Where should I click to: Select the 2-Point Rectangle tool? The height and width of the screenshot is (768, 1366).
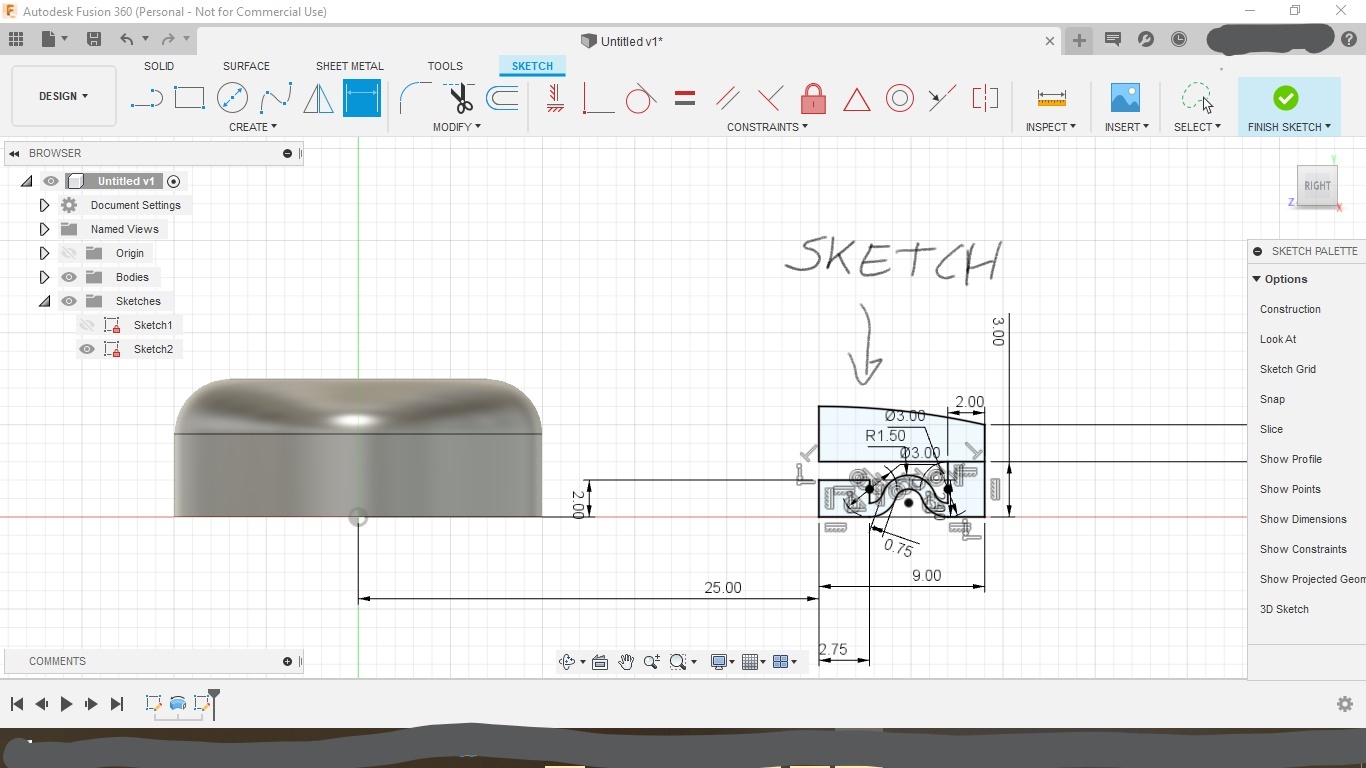coord(189,98)
